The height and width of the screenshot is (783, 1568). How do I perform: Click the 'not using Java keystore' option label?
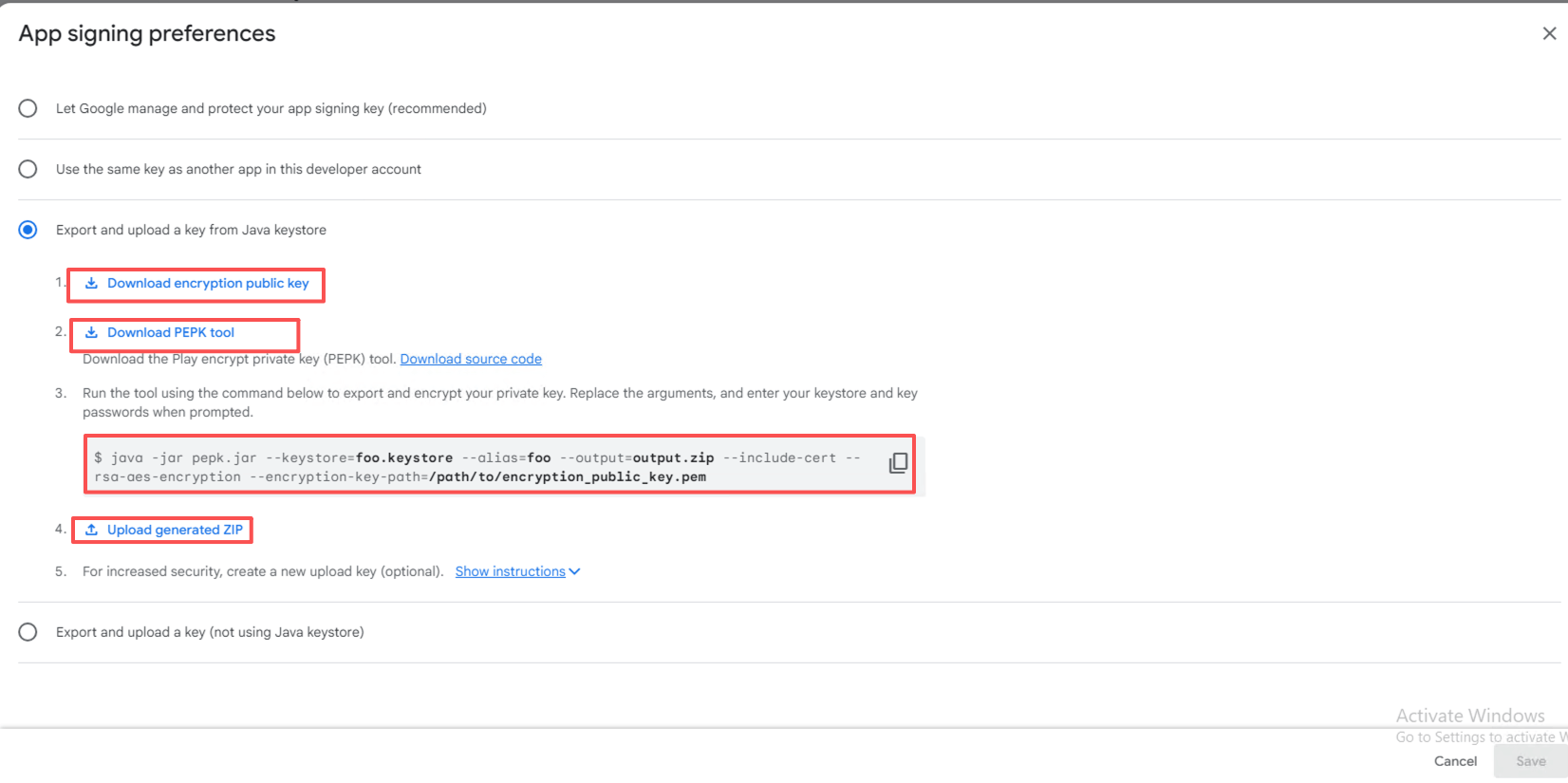(x=210, y=632)
